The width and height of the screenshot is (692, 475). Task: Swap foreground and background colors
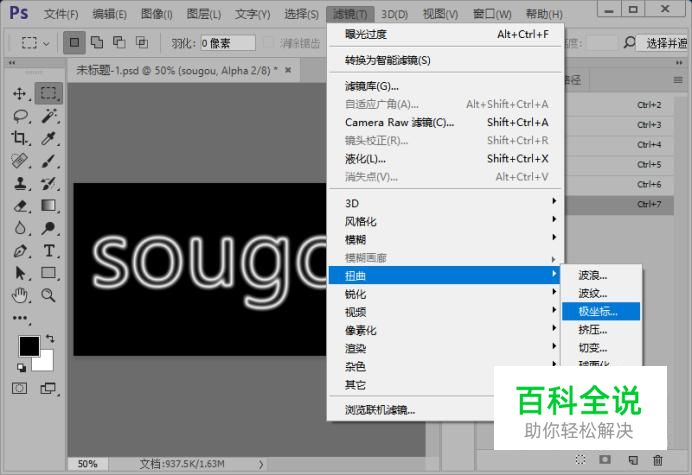[x=50, y=339]
